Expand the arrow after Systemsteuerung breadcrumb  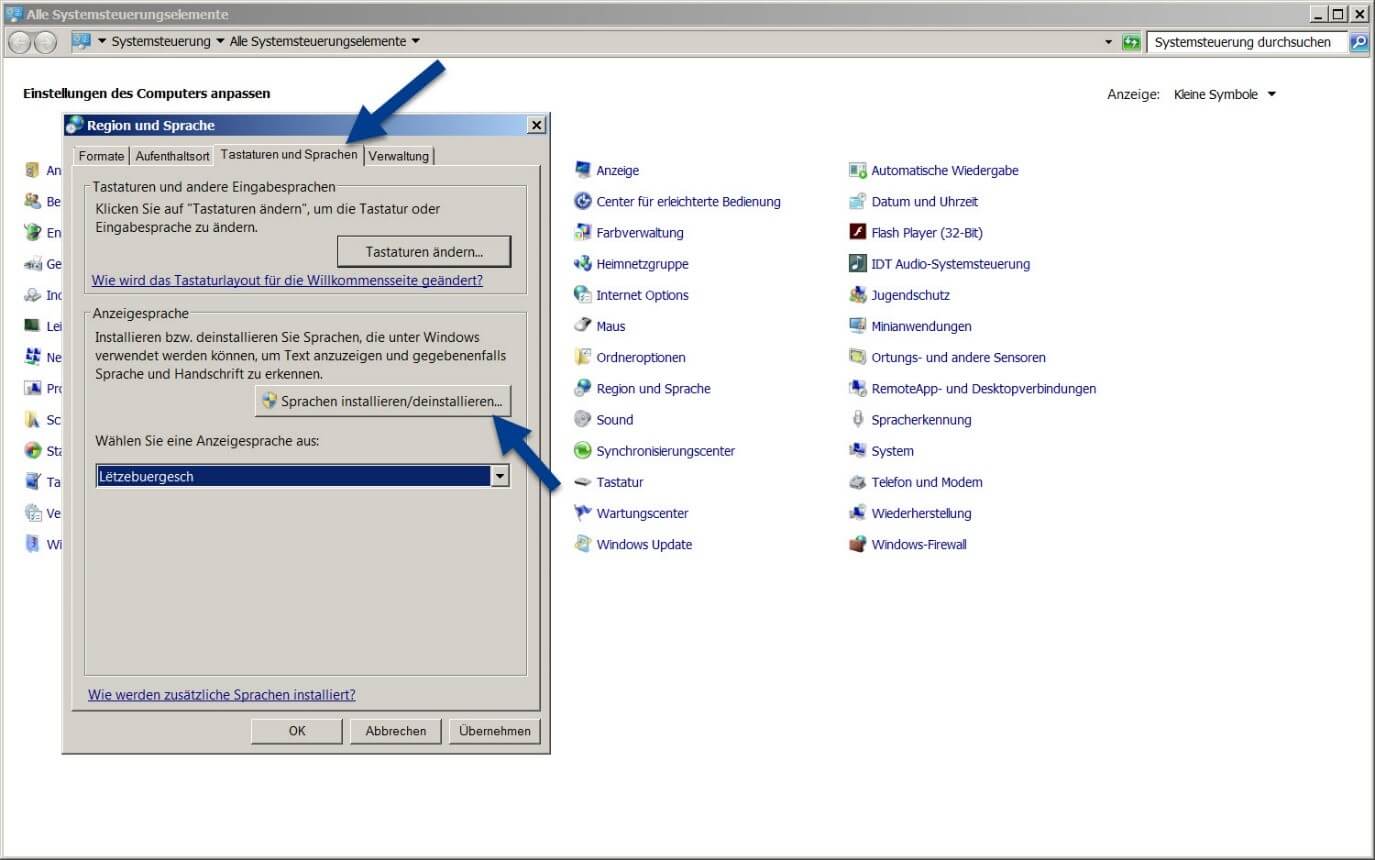[219, 42]
